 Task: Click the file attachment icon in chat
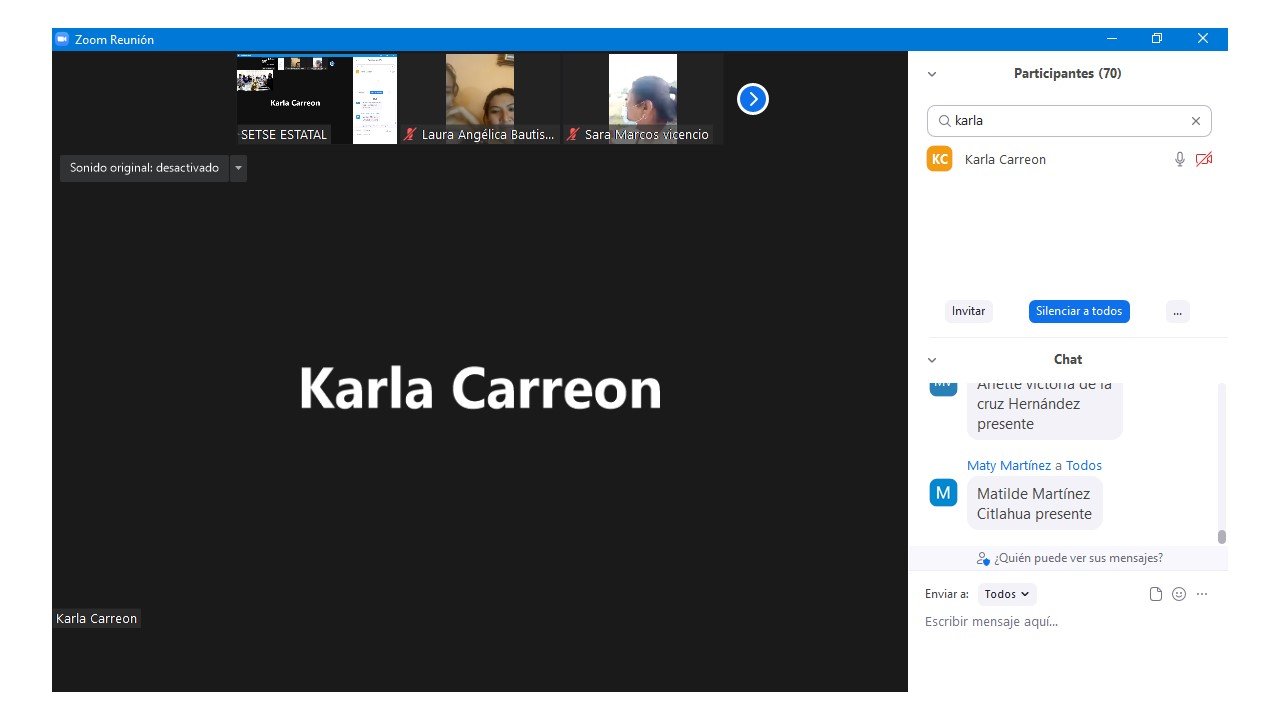point(1156,594)
